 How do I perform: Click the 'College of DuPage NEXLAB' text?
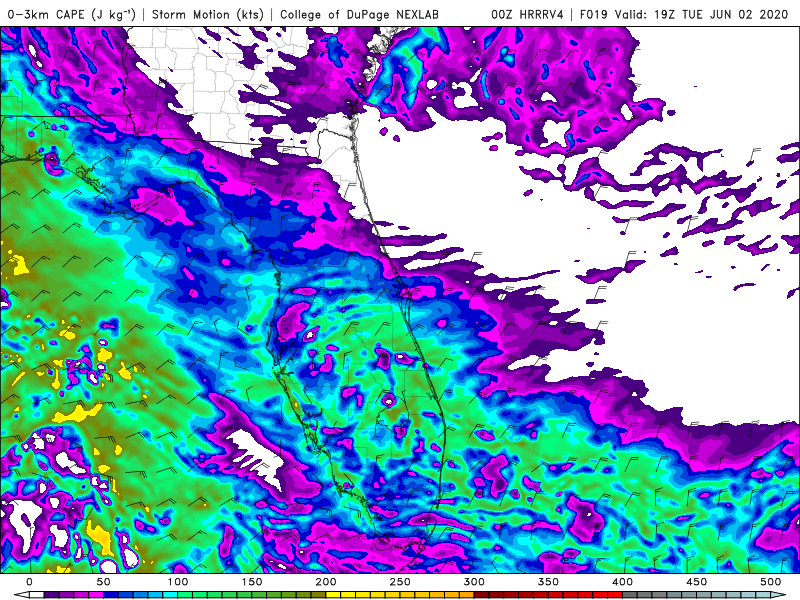coord(359,14)
